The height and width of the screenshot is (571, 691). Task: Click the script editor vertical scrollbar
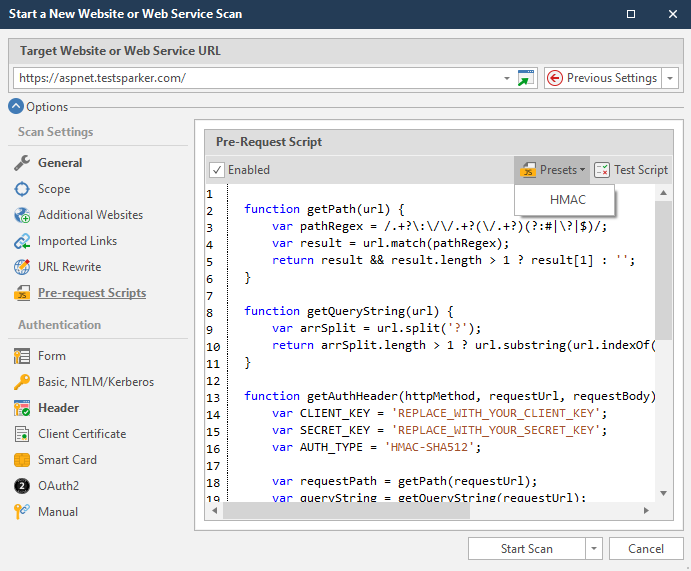coord(663,270)
